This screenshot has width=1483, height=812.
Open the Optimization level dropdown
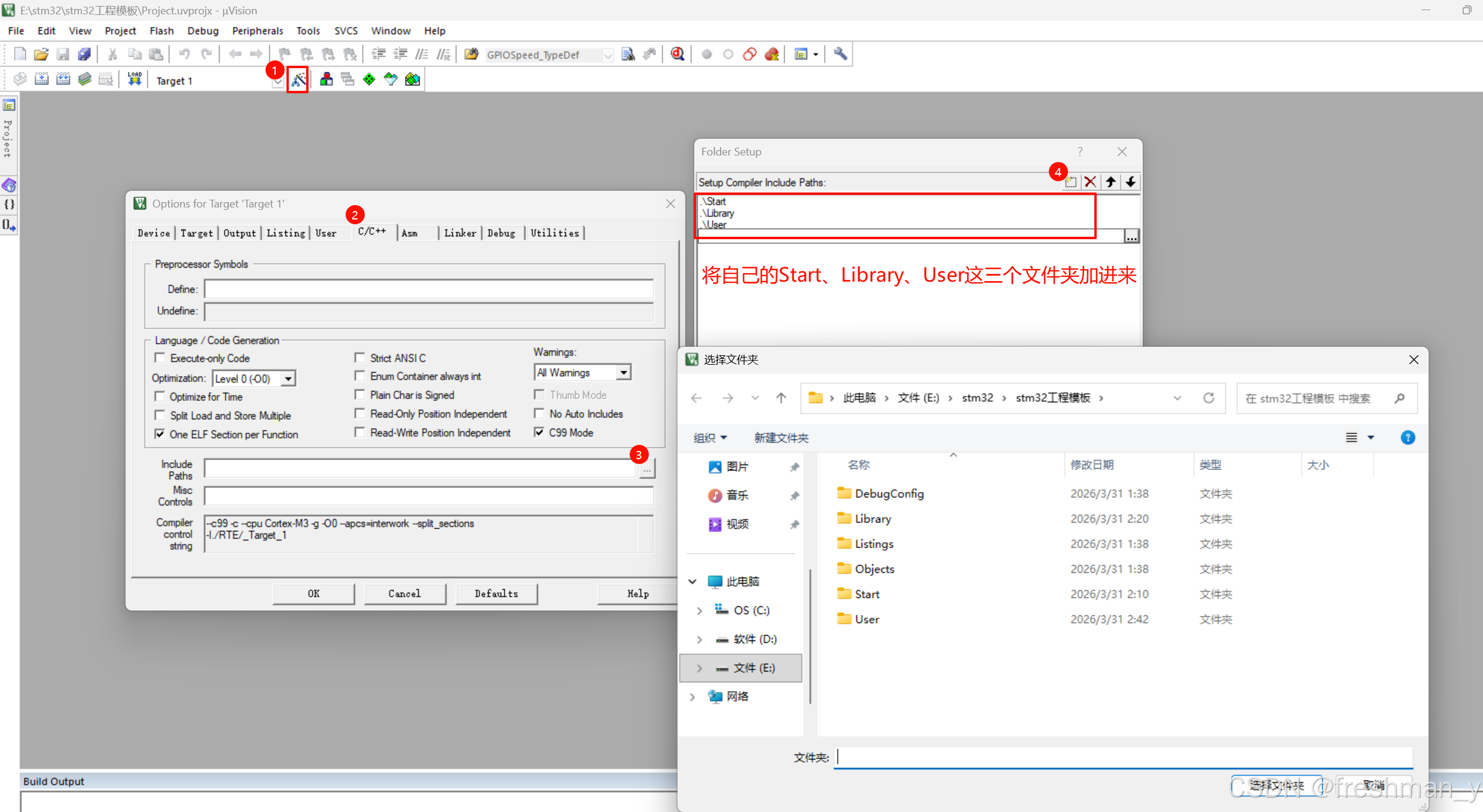tap(288, 378)
